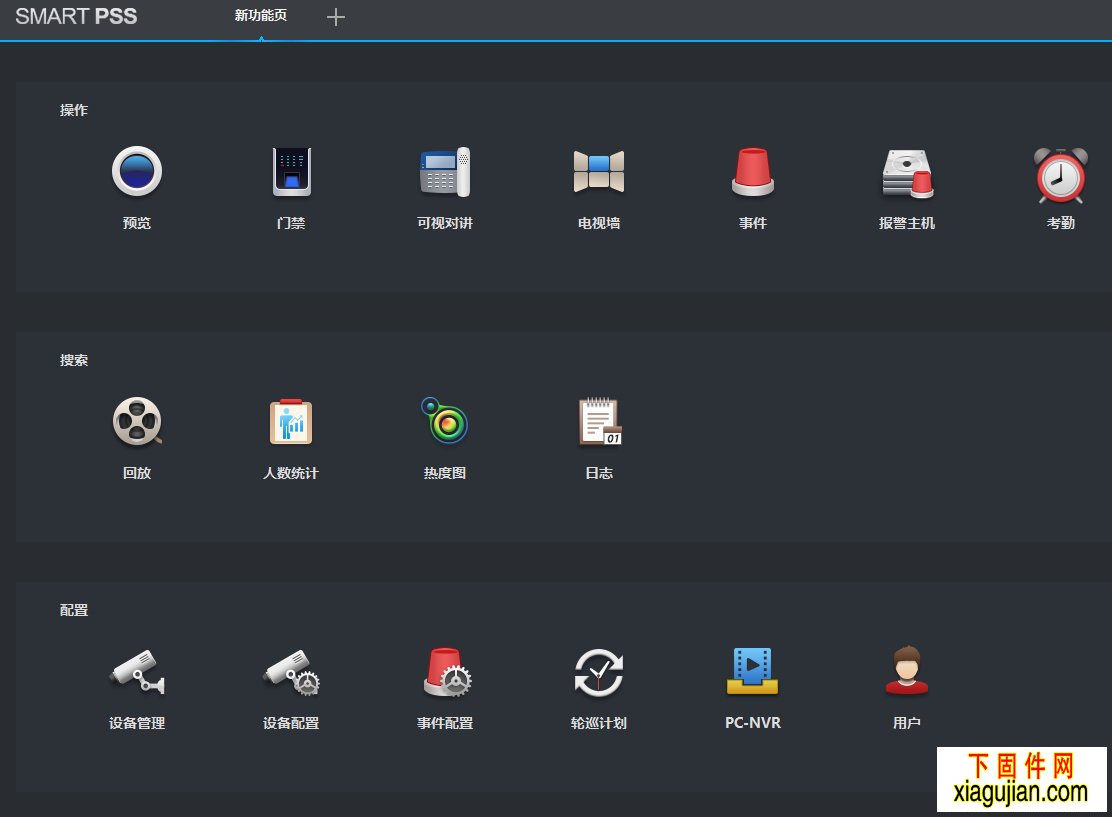This screenshot has height=817, width=1112.
Task: Open the 考勤 attendance clock icon
Action: pyautogui.click(x=1060, y=175)
